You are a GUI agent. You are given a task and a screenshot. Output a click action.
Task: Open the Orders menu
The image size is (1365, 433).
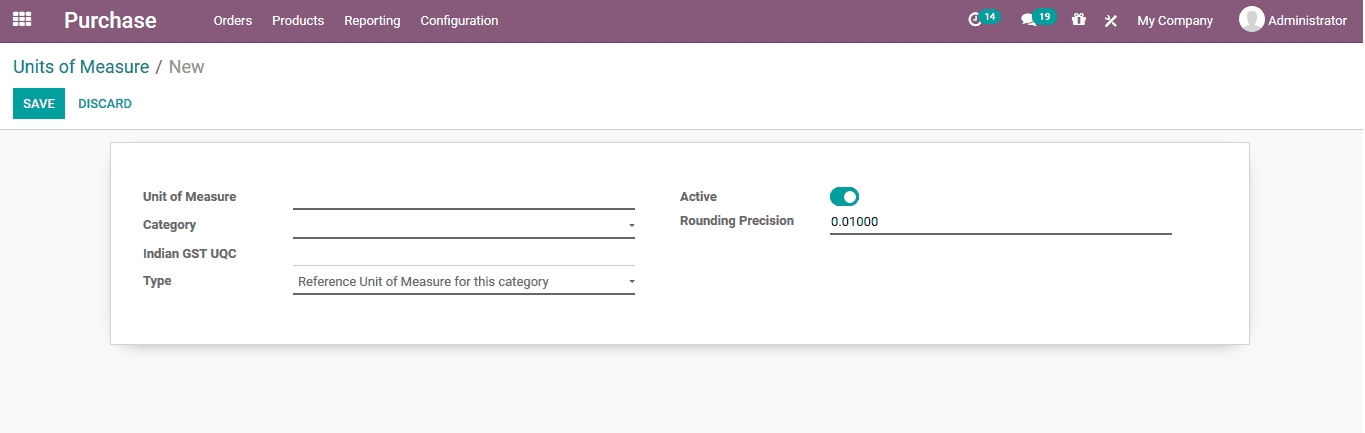(x=233, y=21)
